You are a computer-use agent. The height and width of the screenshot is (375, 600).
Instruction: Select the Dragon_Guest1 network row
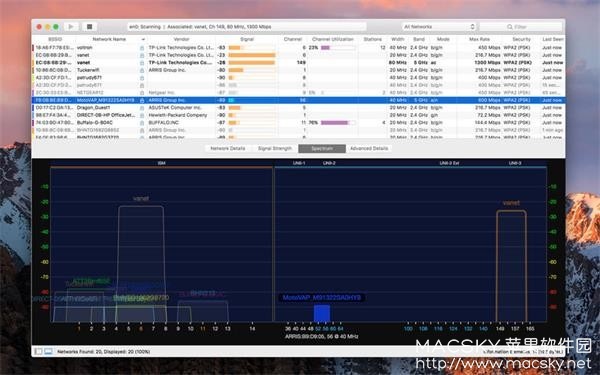click(298, 108)
